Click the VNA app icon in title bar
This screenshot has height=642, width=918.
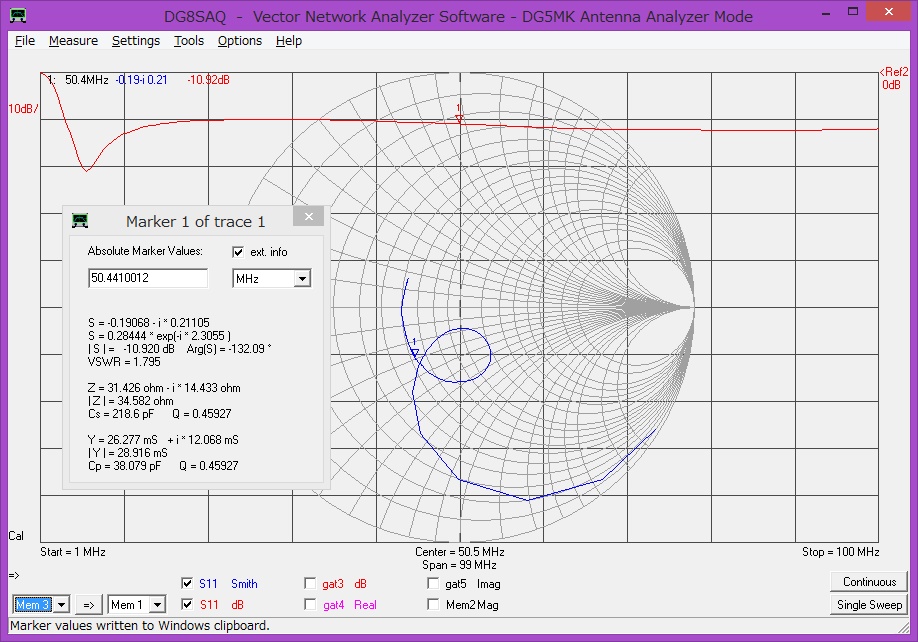tap(18, 16)
